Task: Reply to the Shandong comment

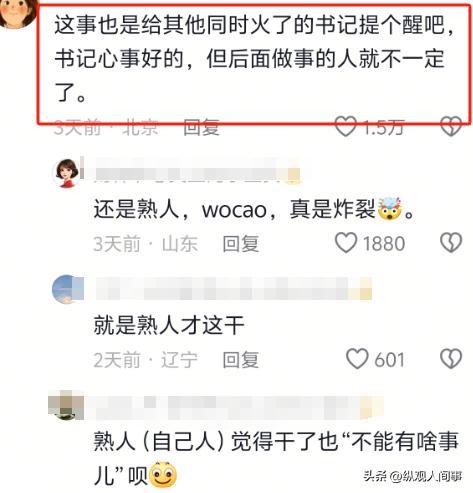Action: point(240,244)
